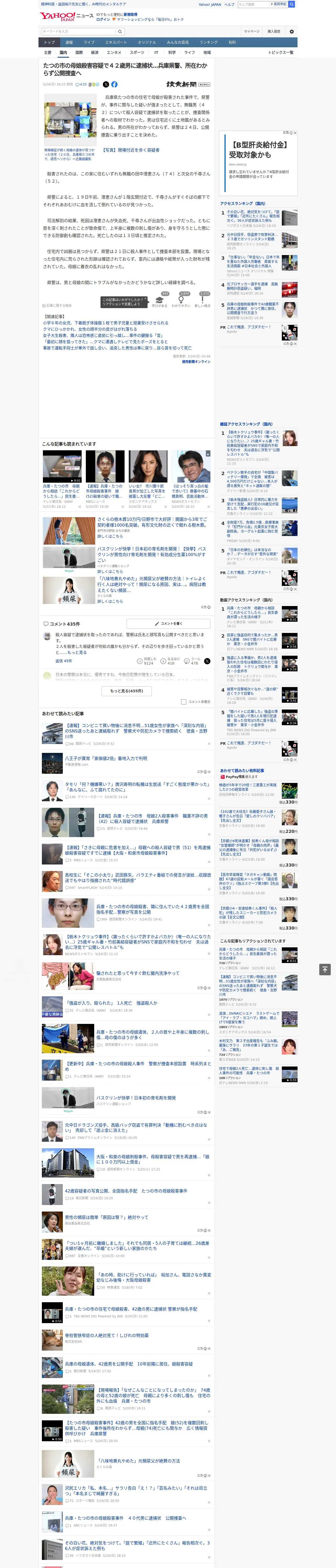Open the settings gear icon

pos(292,32)
